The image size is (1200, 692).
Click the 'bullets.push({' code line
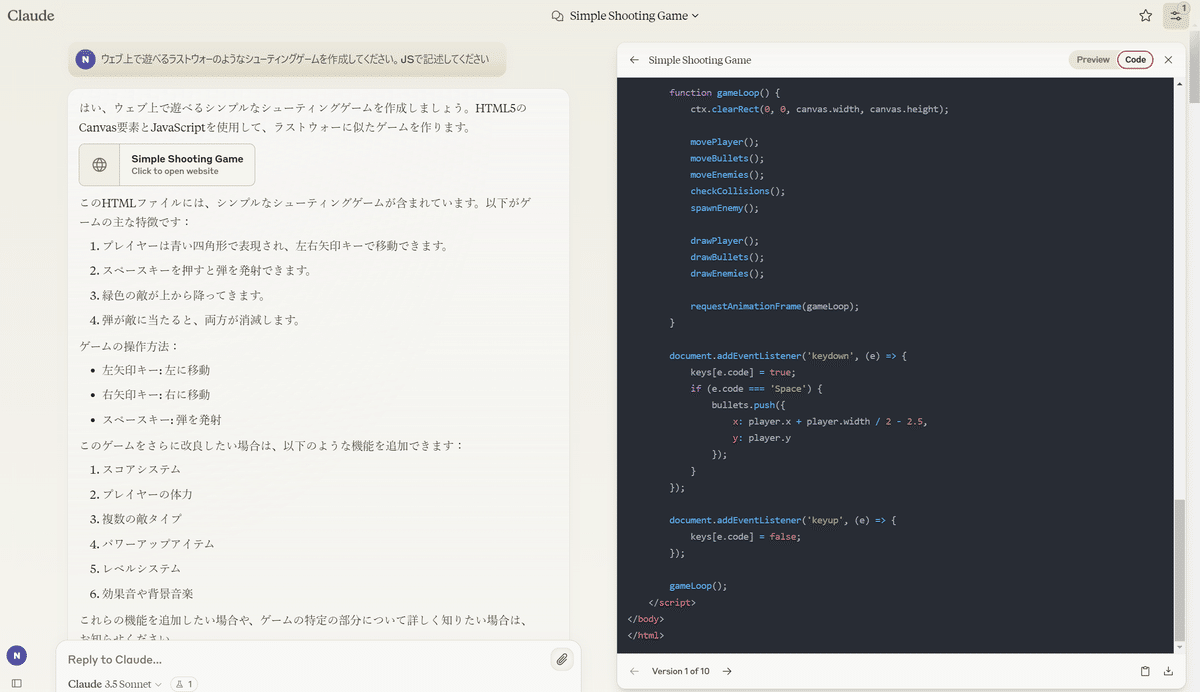pyautogui.click(x=749, y=405)
